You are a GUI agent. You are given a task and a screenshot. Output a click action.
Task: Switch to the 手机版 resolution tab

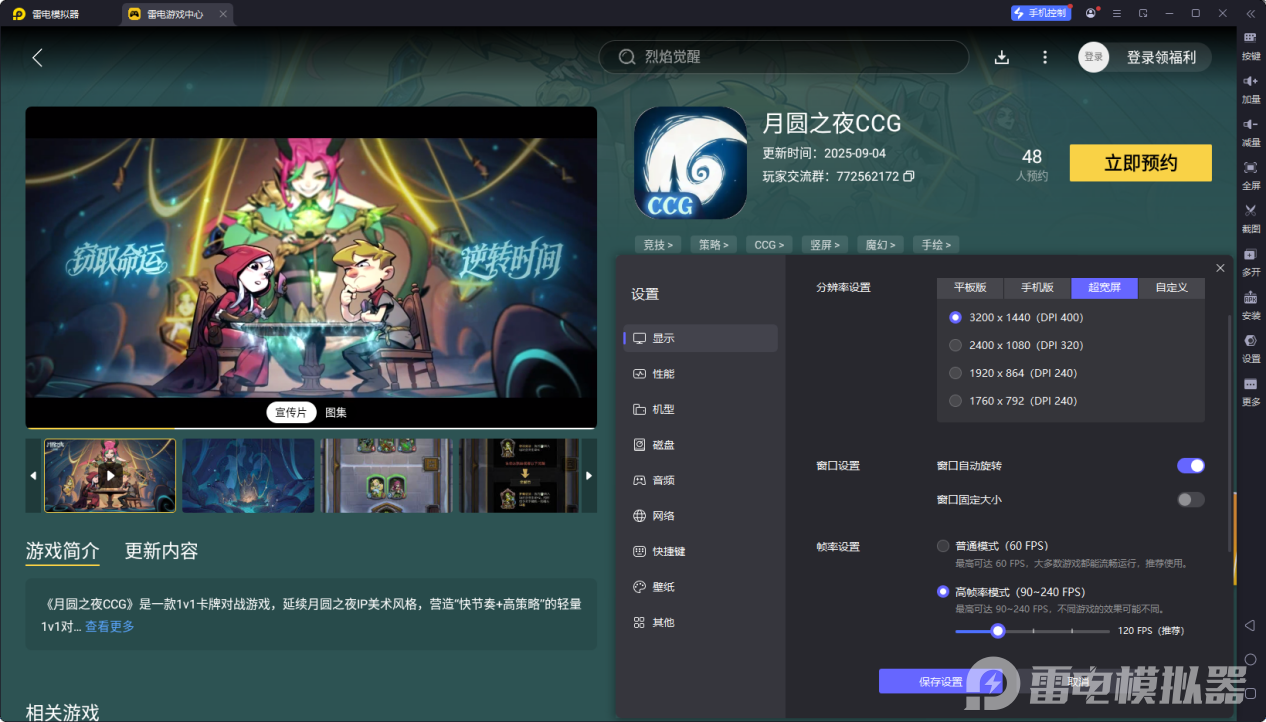[x=1037, y=287]
